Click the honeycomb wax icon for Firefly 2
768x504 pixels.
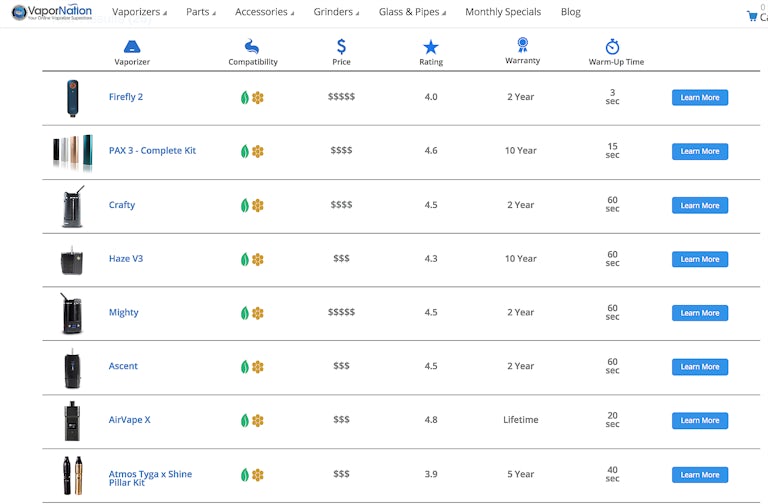[x=258, y=97]
